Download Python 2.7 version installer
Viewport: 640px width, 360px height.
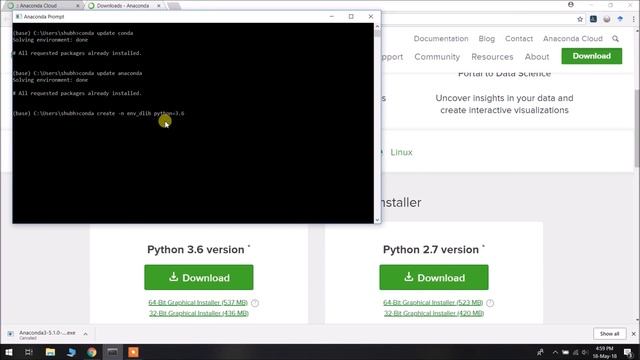pos(433,278)
